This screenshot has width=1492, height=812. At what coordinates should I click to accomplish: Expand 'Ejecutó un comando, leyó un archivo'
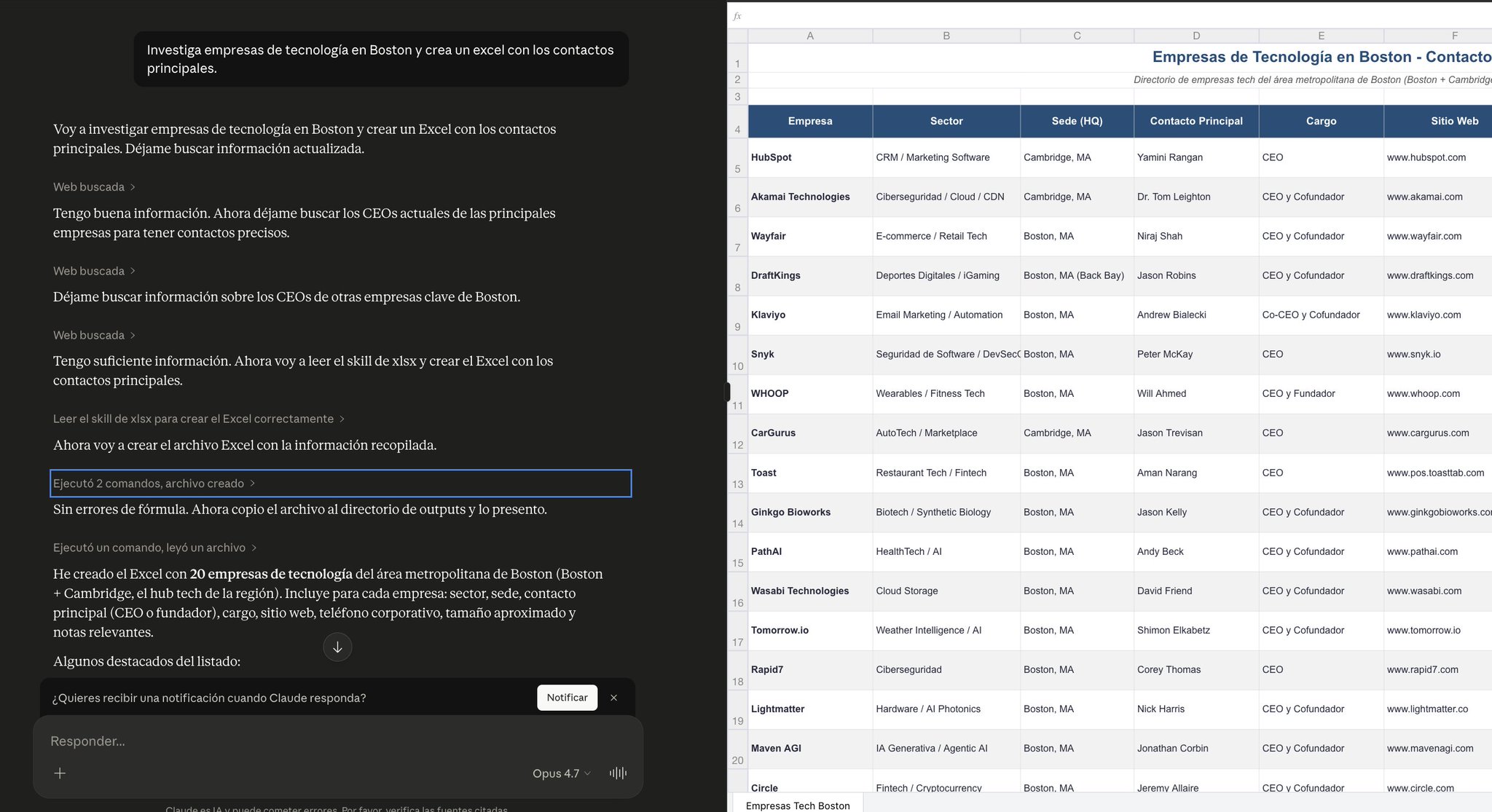click(154, 548)
